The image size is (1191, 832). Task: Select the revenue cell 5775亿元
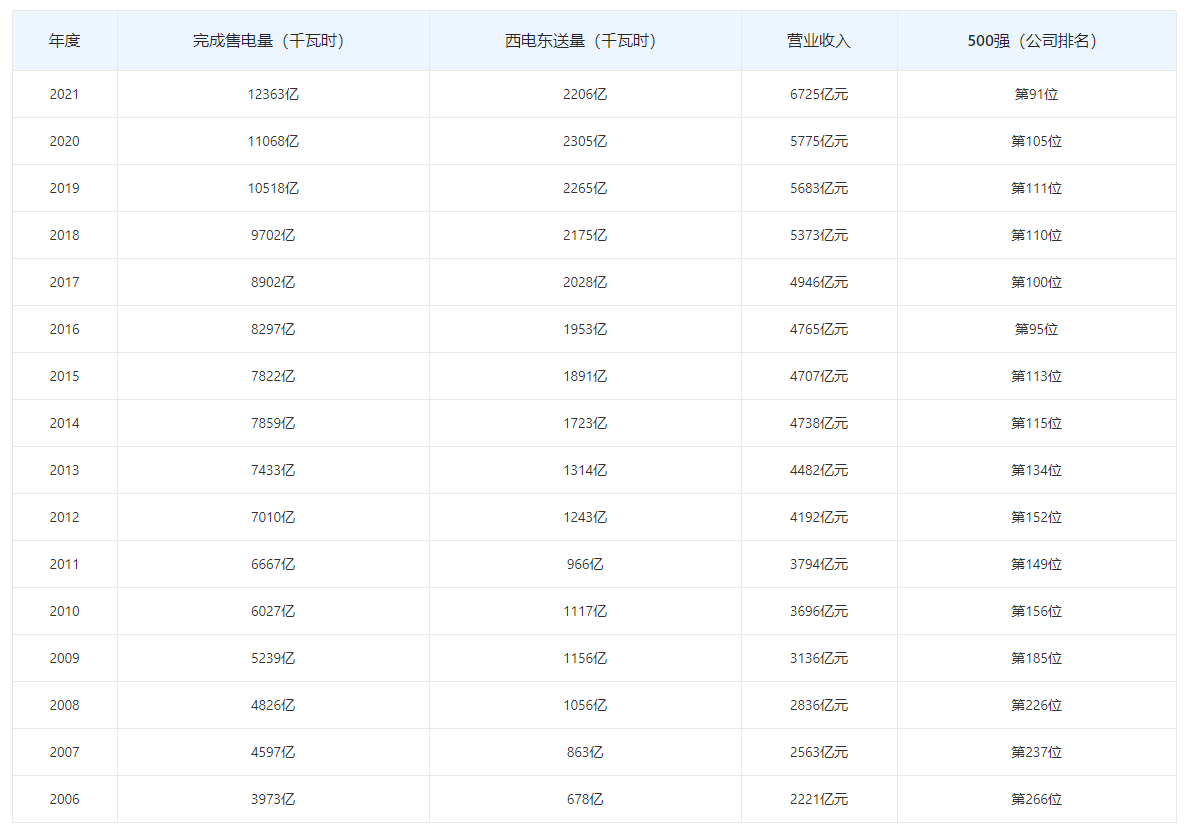[820, 141]
